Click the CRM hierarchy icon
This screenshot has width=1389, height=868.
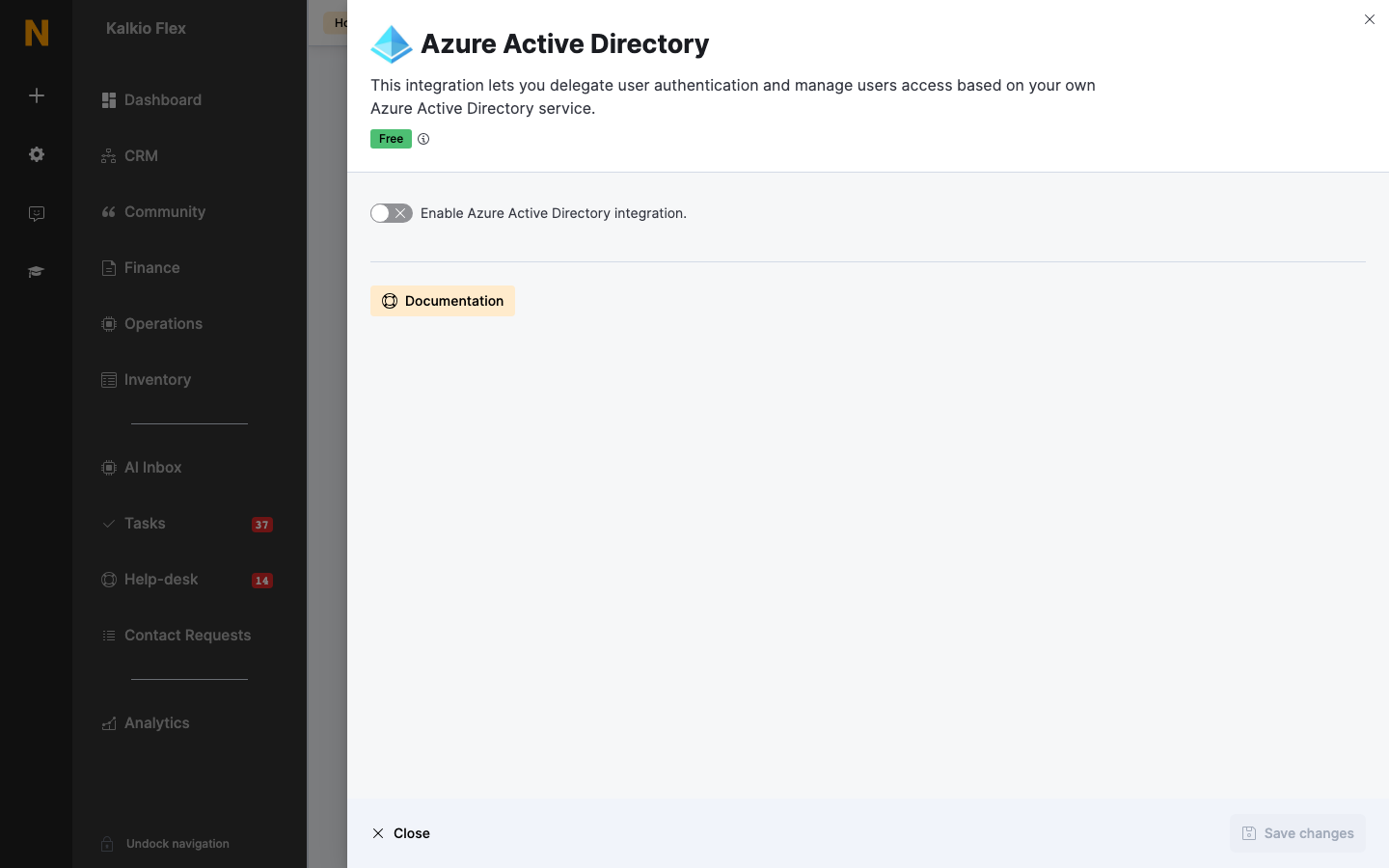click(x=109, y=156)
